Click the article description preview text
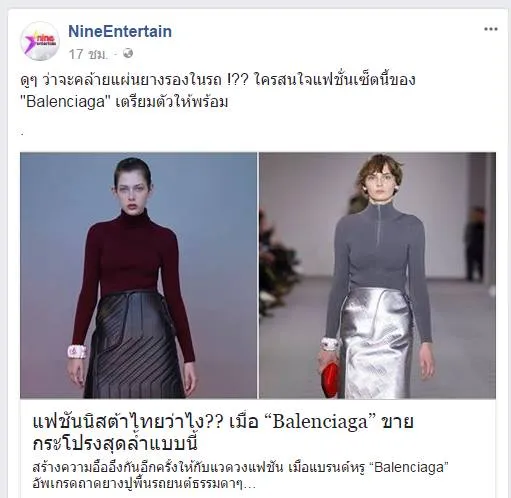Screen dimensions: 511x498 click(240, 475)
